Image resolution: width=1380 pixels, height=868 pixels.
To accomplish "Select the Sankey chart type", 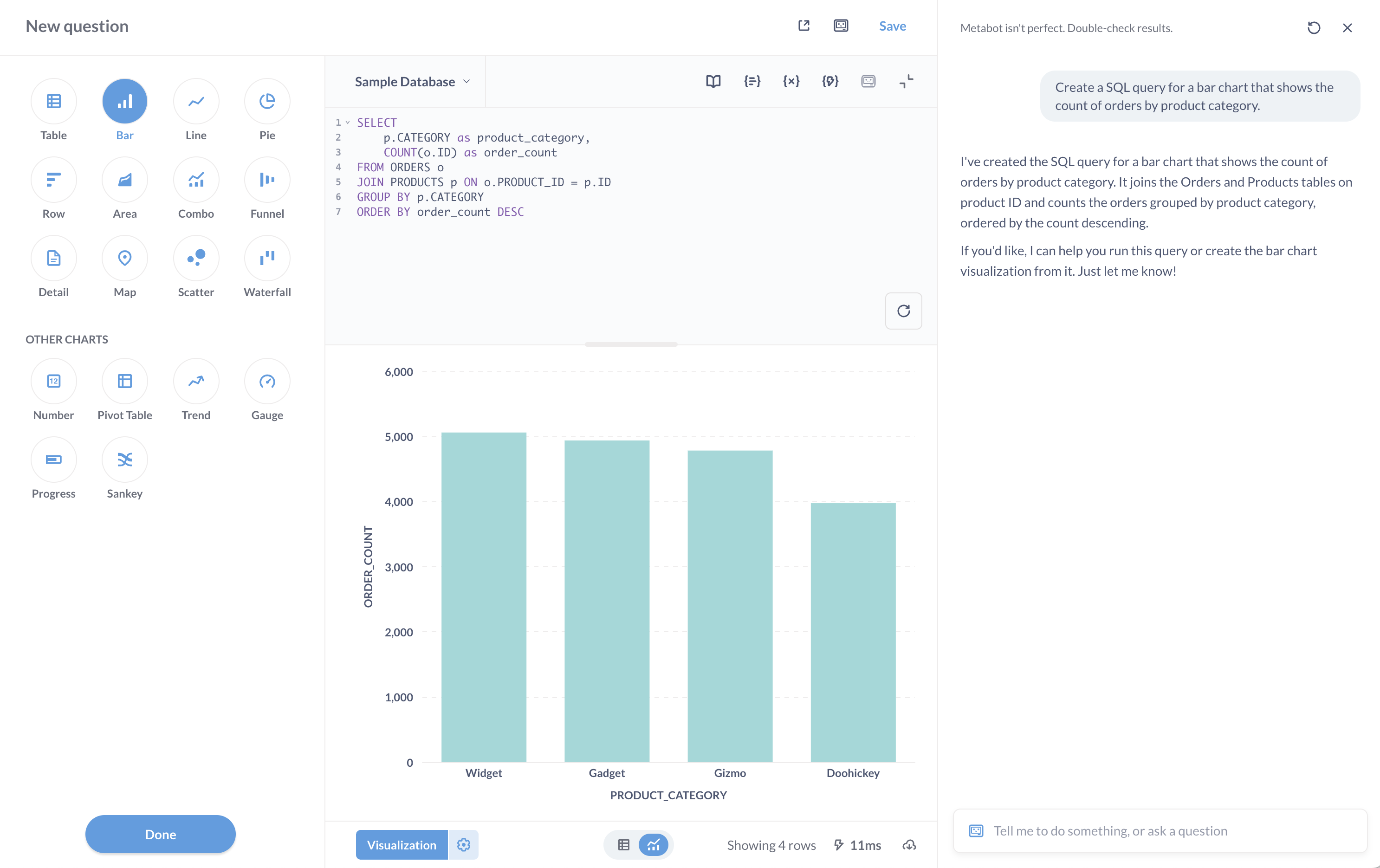I will point(124,459).
